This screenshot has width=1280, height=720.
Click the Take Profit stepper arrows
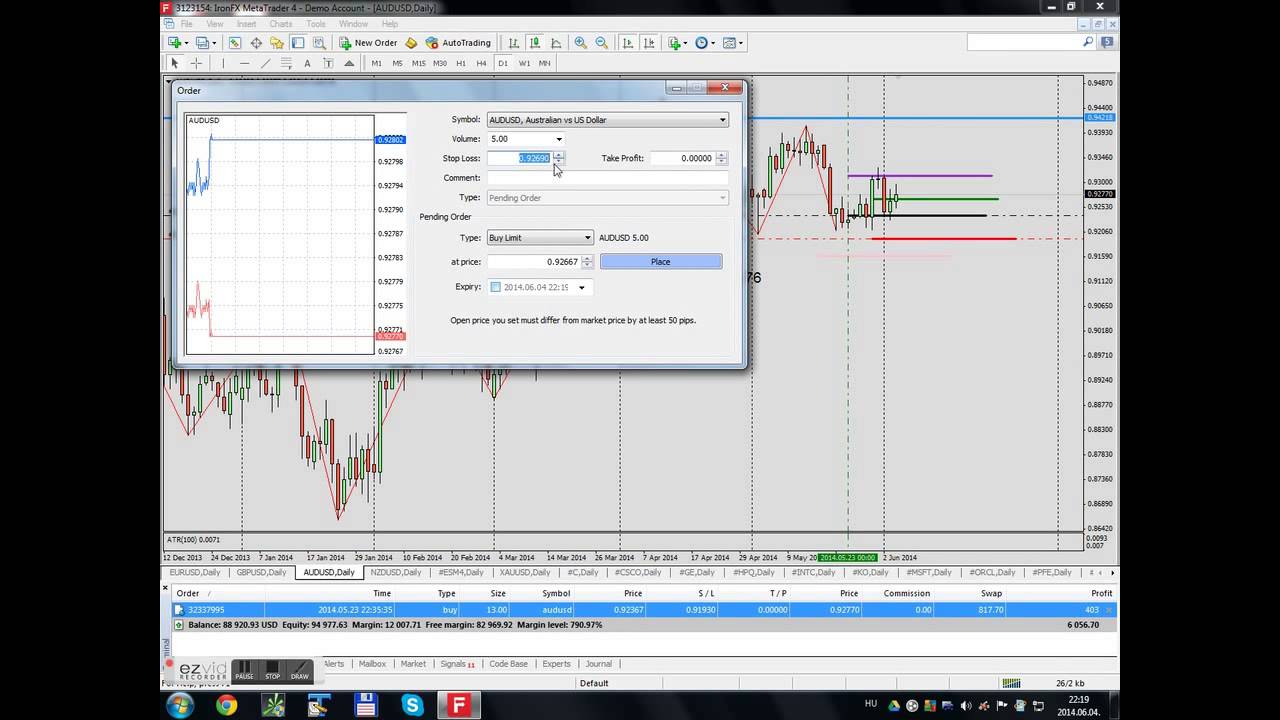click(x=722, y=158)
